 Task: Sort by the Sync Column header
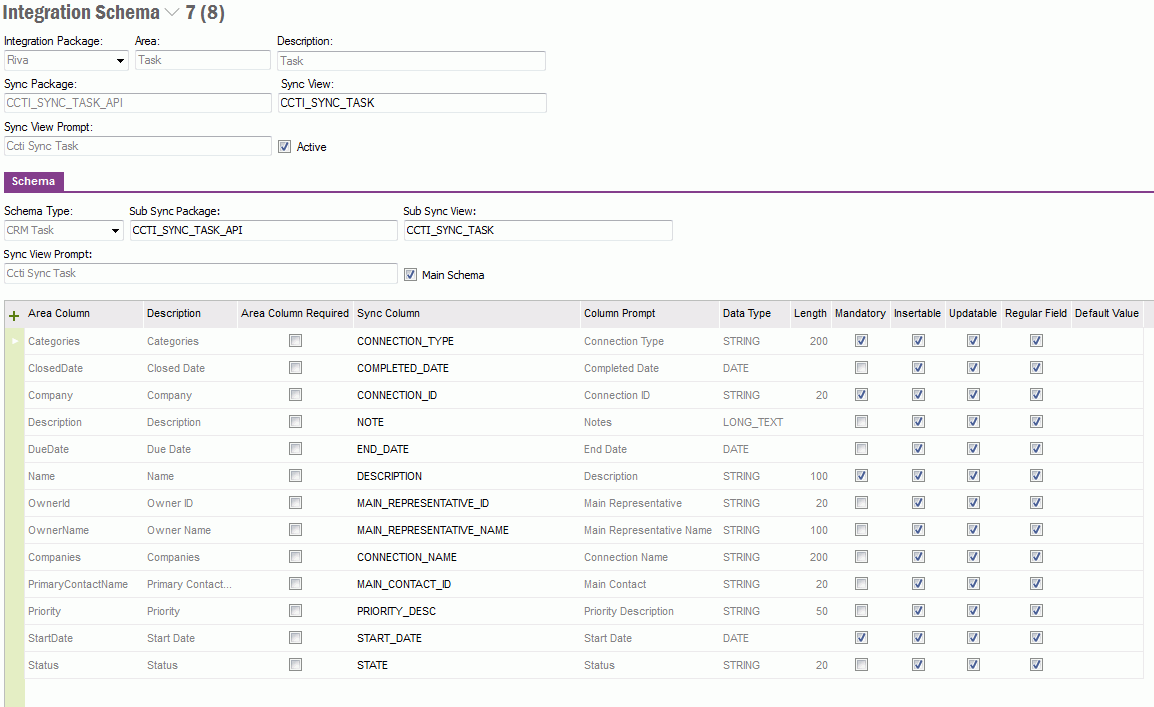click(388, 314)
